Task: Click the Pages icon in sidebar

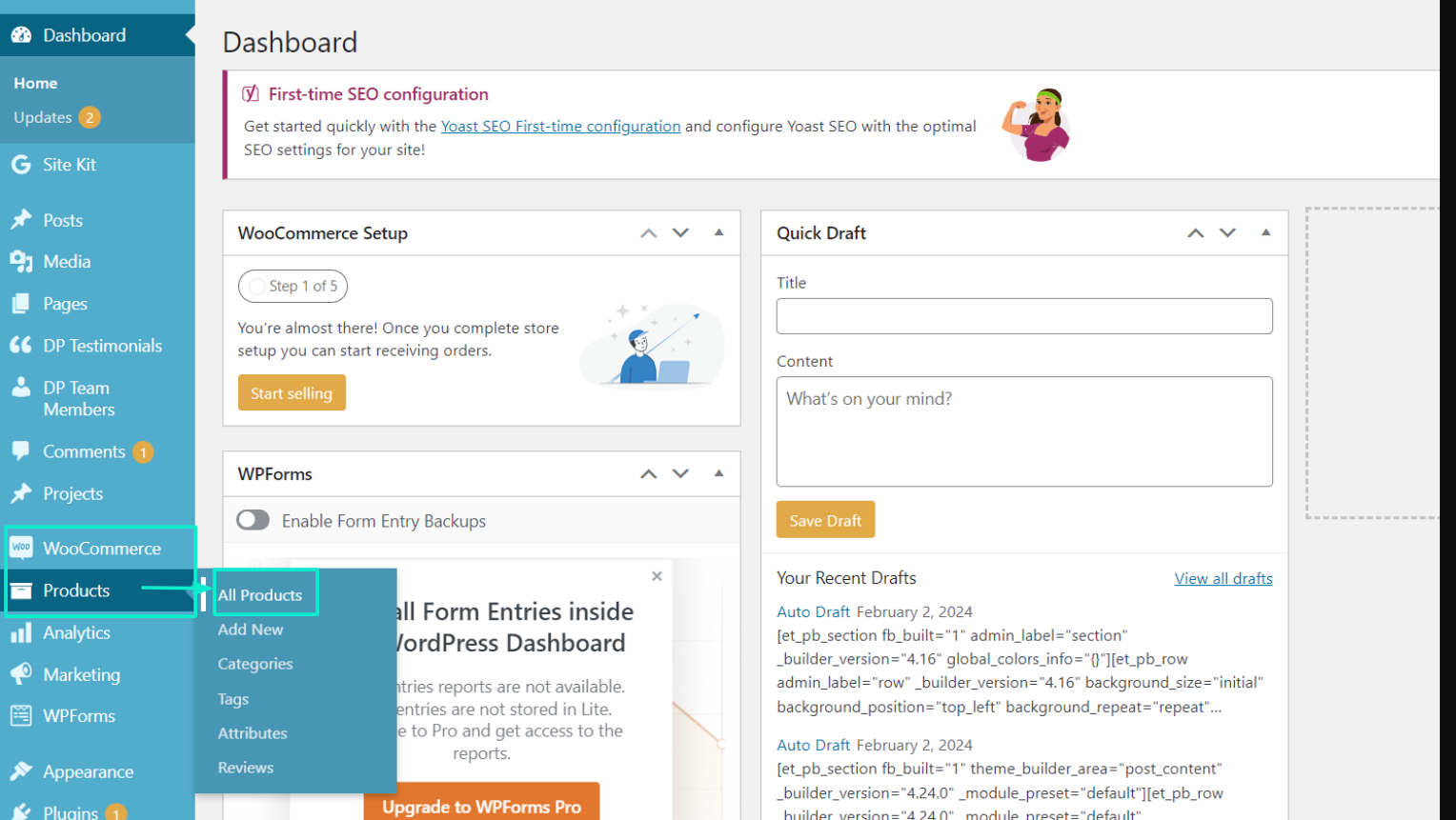Action: tap(21, 304)
